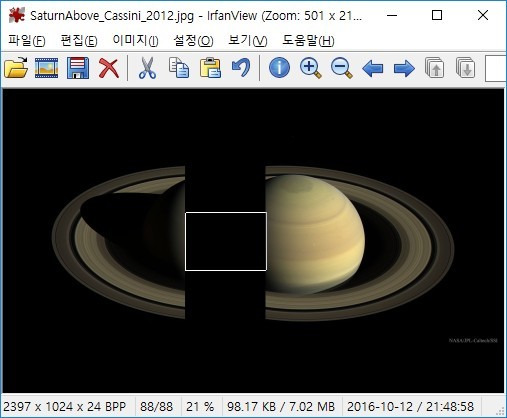Show image information with the blue i icon
This screenshot has width=507, height=418.
click(279, 68)
